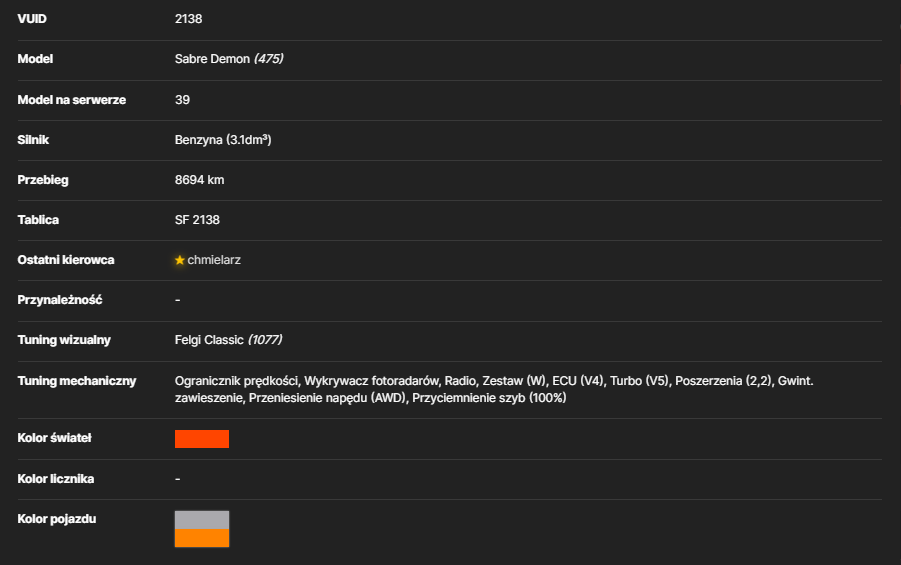
Task: Click Przyciemnienie szyb (100%) entry
Action: (489, 398)
